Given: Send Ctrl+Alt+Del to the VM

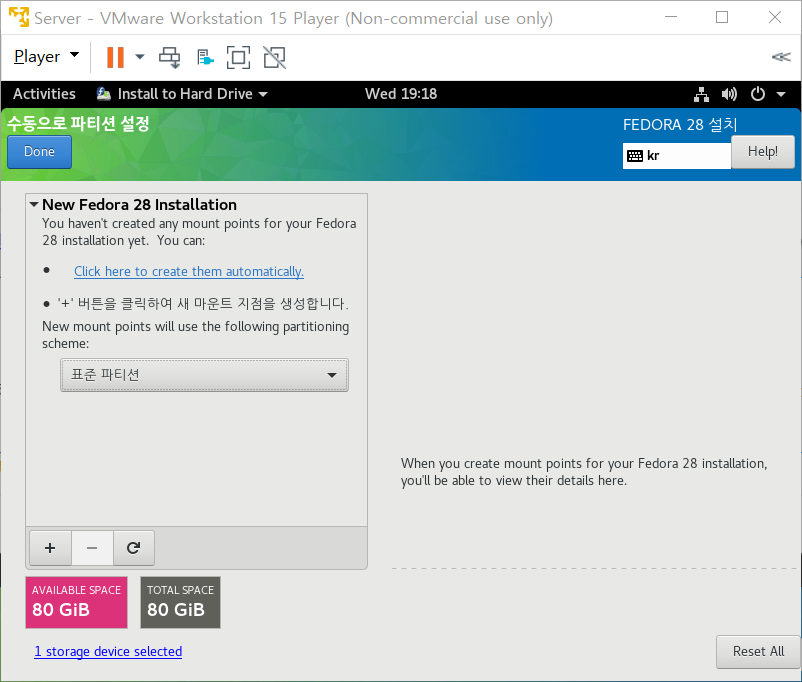Looking at the screenshot, I should click(169, 57).
